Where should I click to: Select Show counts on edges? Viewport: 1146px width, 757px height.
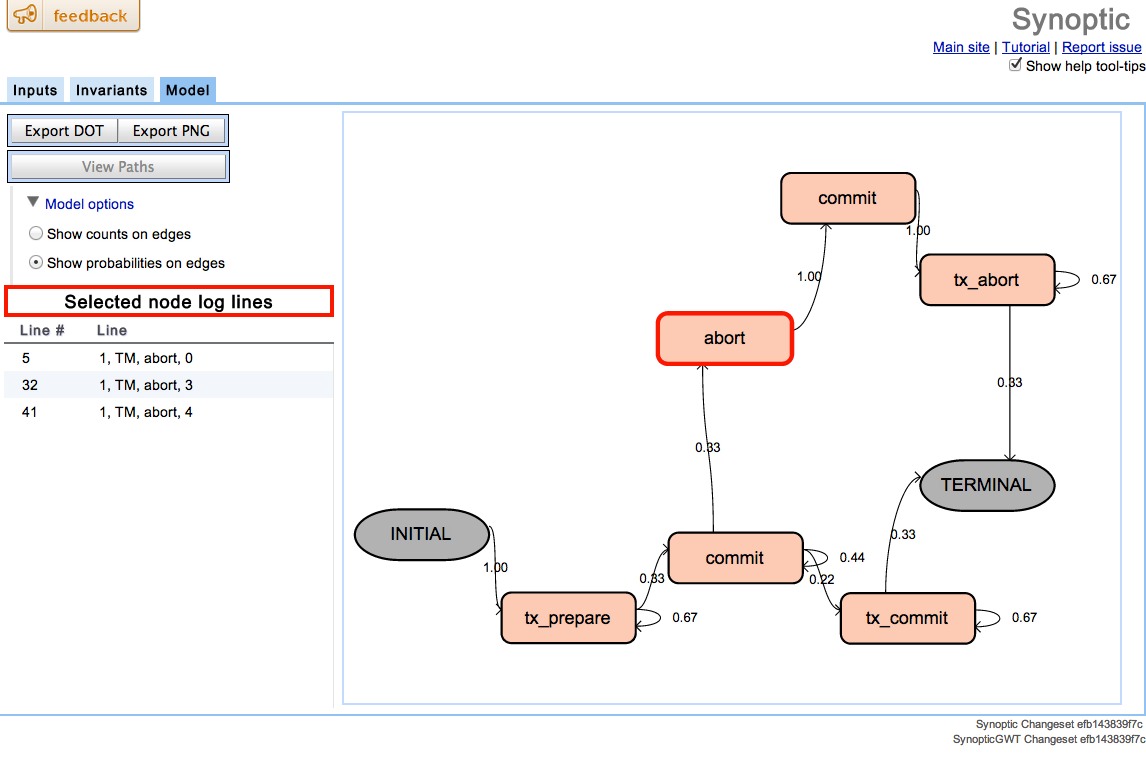(36, 233)
